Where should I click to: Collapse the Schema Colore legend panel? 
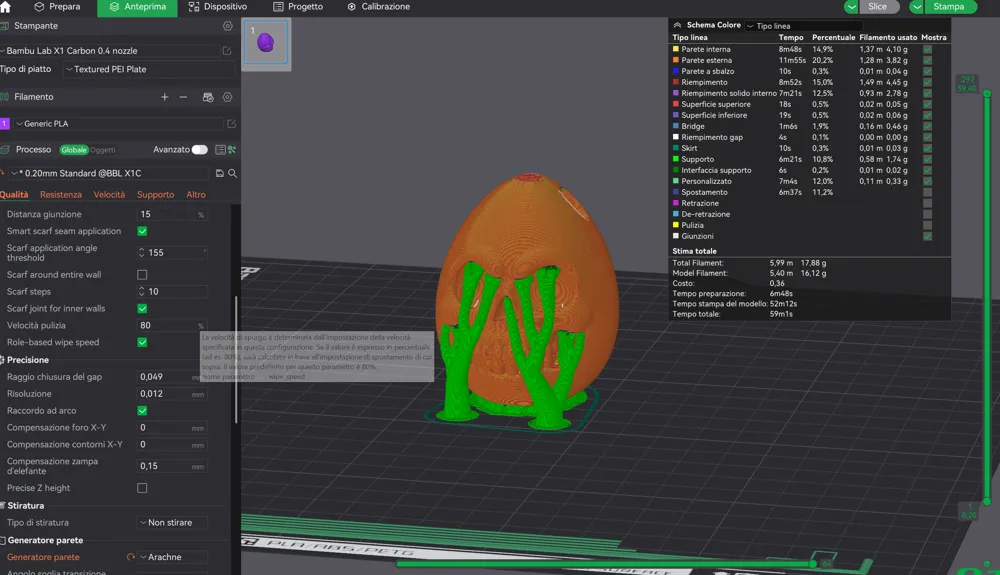(677, 25)
